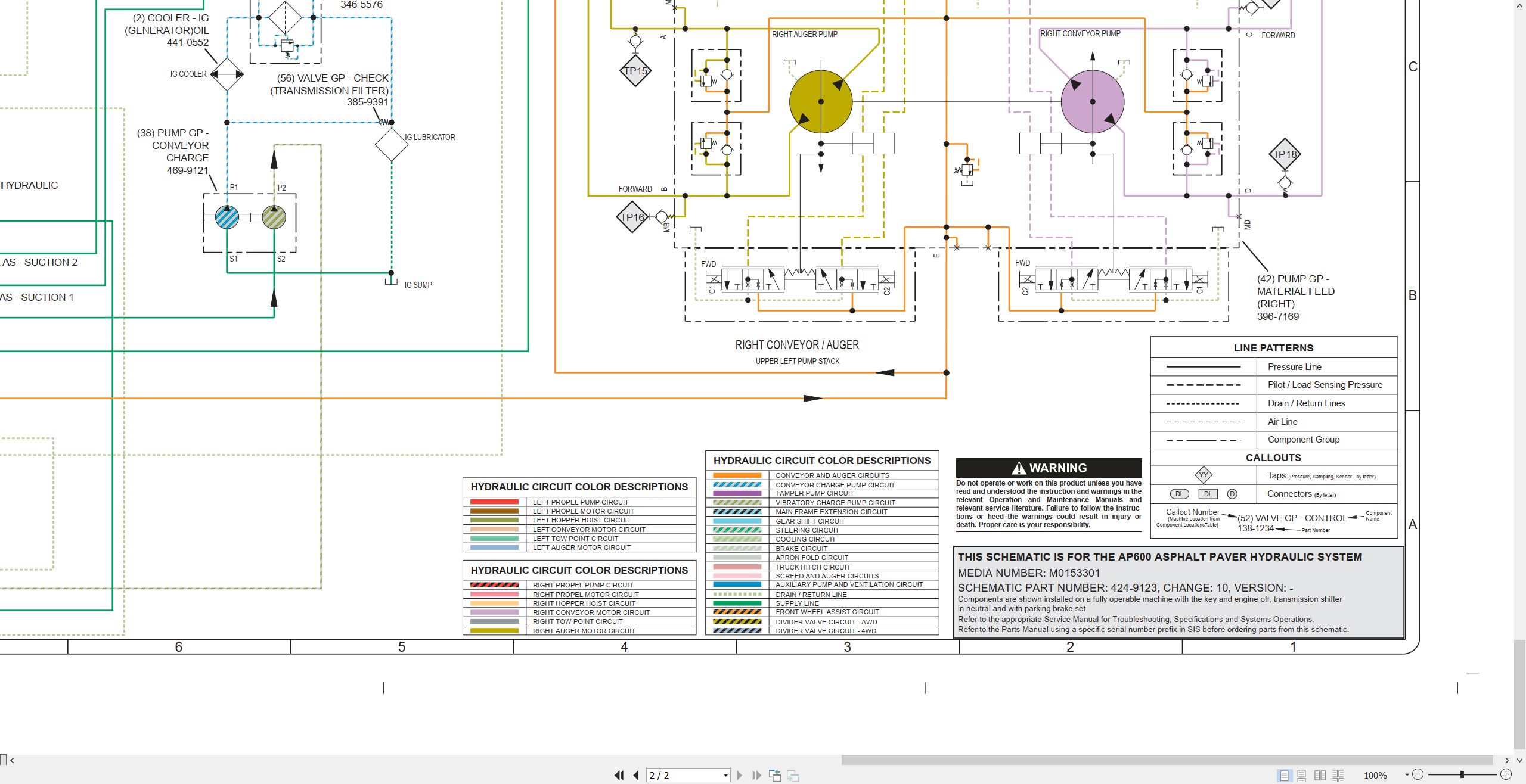This screenshot has height=784, width=1526.
Task: Click the blue striped P1 pump circle
Action: point(227,217)
